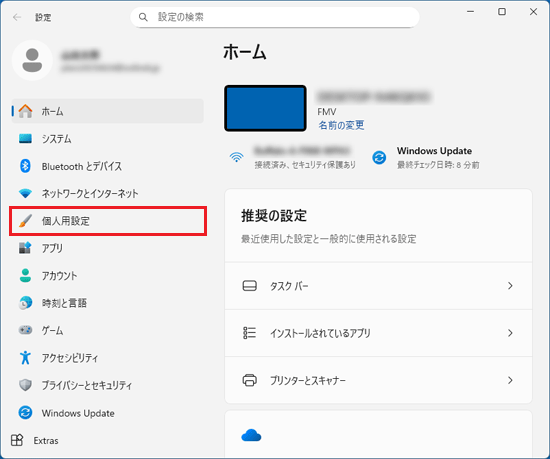
Task: Click the Accessibility figure icon
Action: [25, 357]
